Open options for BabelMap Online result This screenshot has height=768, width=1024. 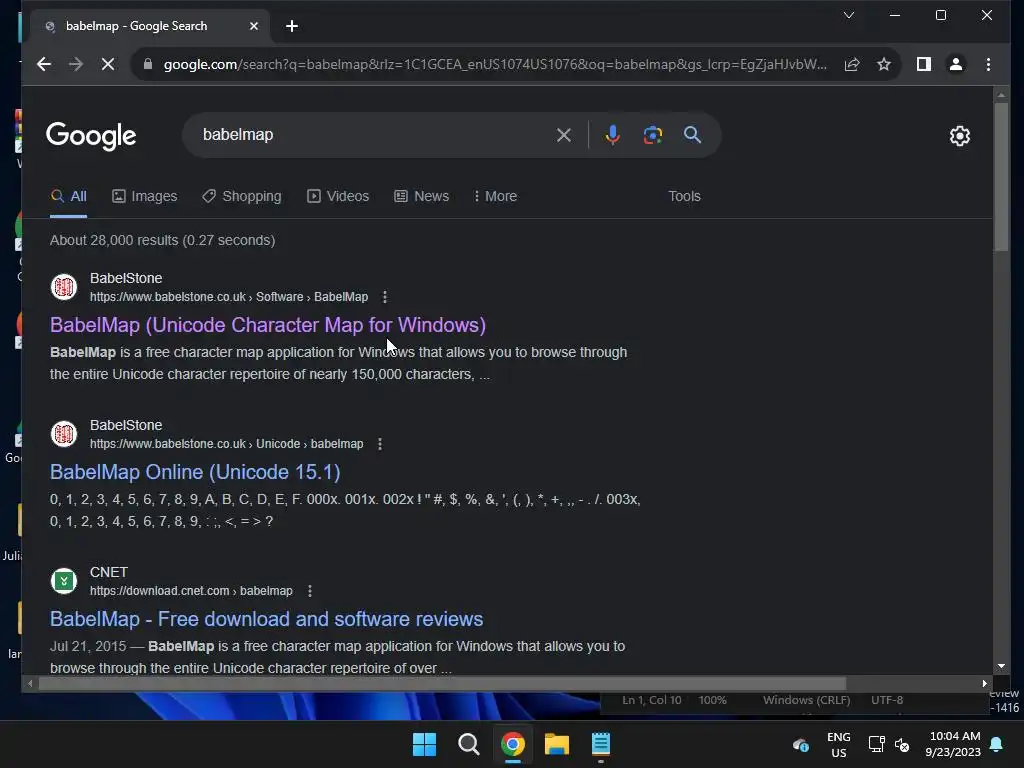(379, 444)
